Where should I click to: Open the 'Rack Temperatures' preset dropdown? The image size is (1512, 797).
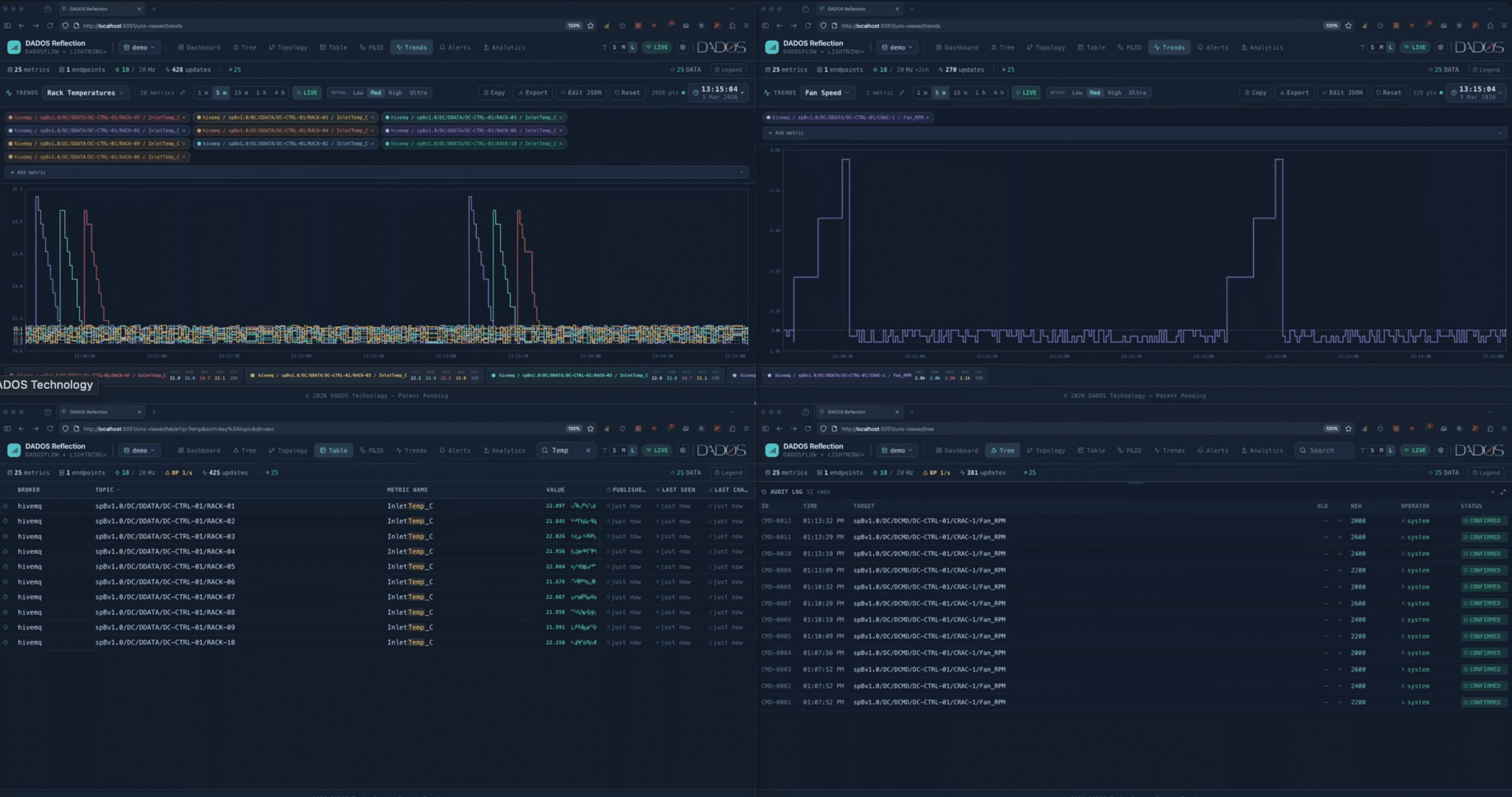pyautogui.click(x=86, y=93)
